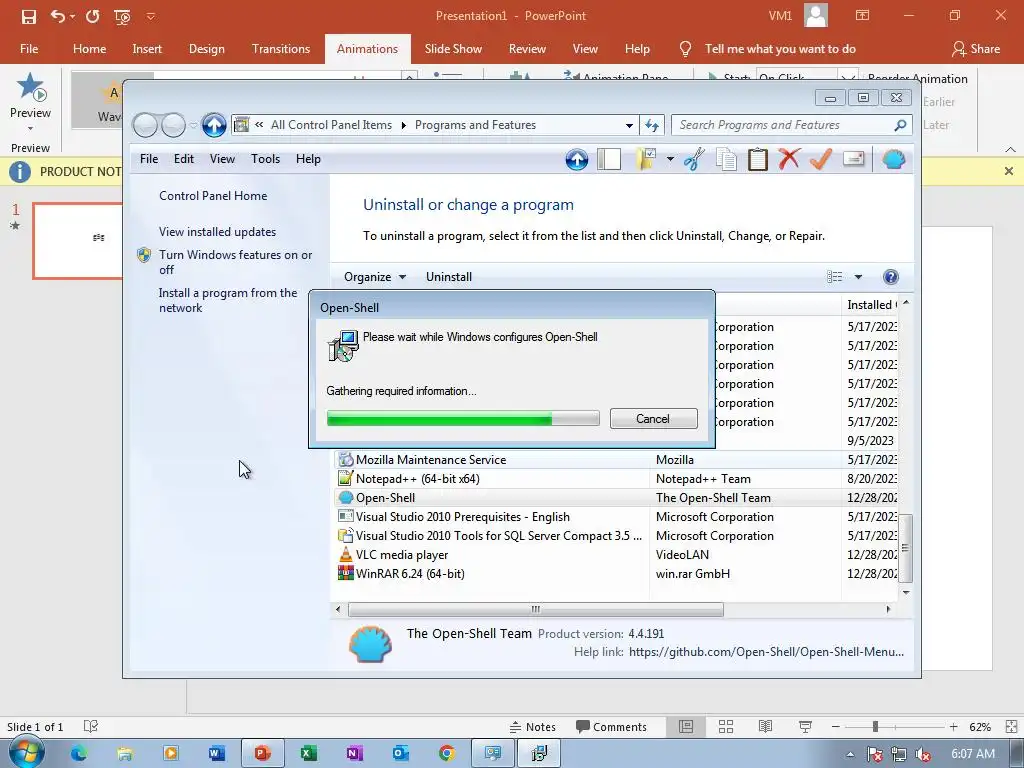Open Google Chrome from the taskbar

[447, 754]
